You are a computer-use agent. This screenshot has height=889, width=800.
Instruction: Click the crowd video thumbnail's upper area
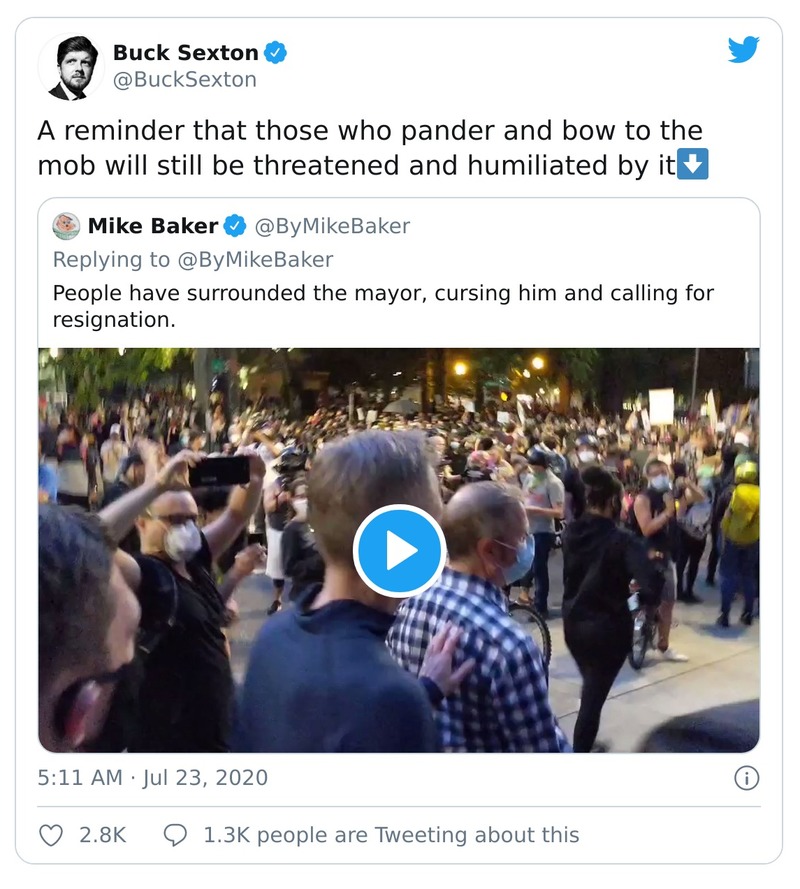pos(400,400)
